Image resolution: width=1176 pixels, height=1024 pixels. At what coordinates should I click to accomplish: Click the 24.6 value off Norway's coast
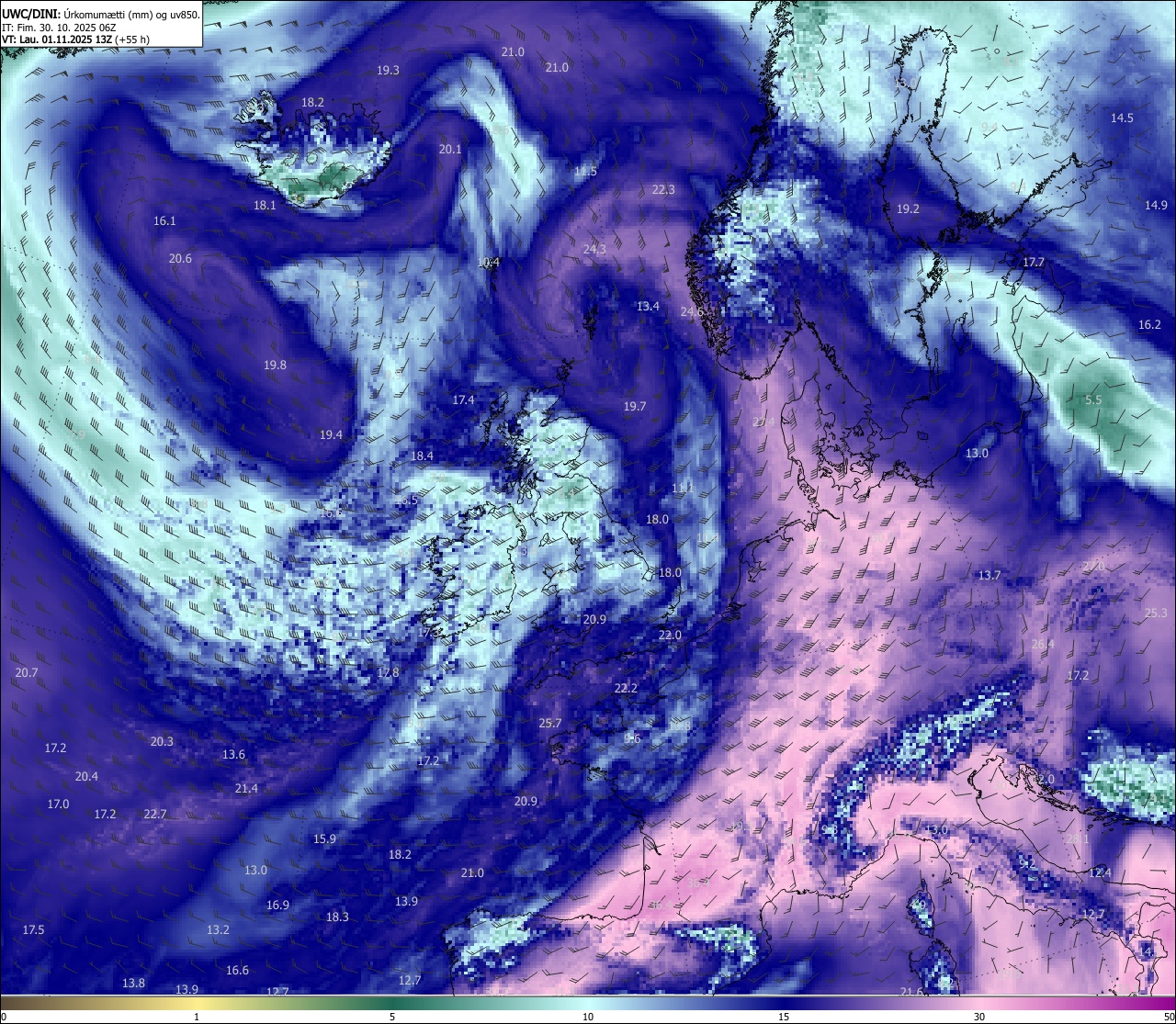pos(692,312)
